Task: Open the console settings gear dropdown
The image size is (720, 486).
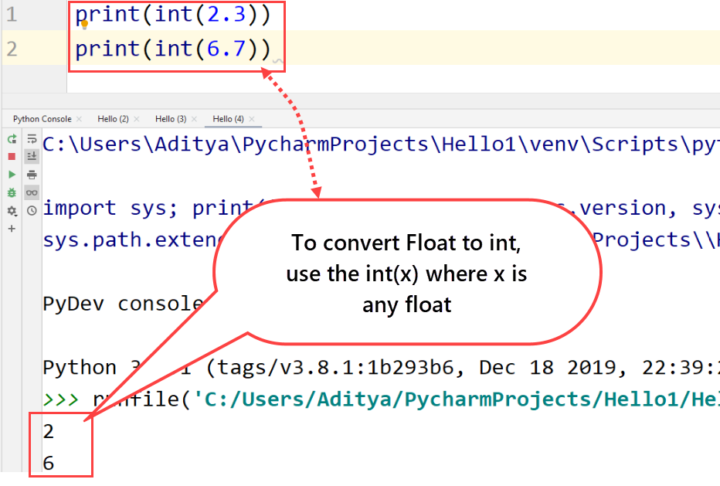Action: tap(12, 211)
